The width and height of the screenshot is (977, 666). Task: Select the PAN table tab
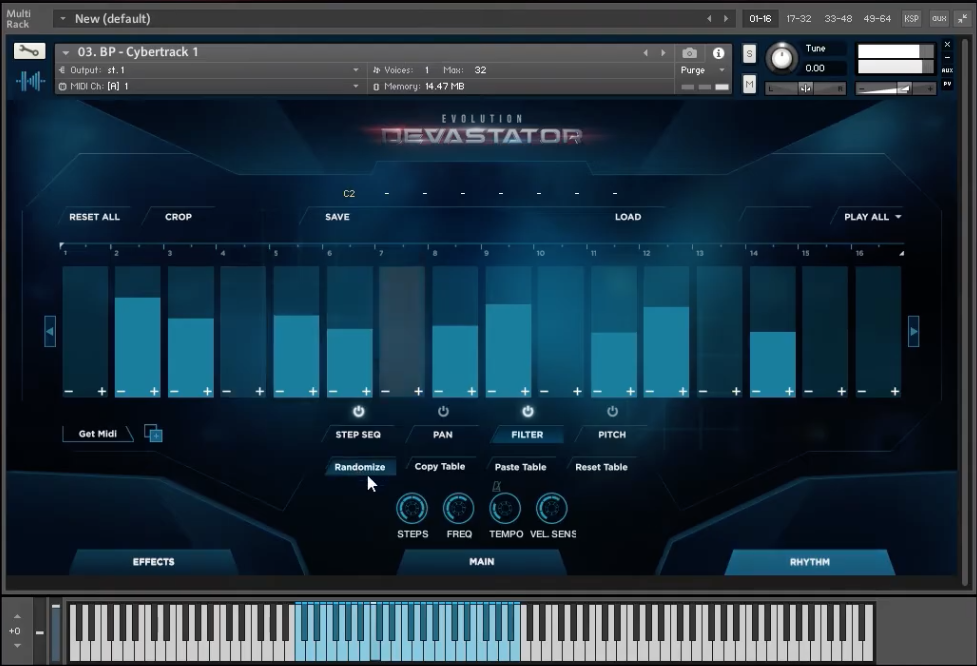(442, 434)
